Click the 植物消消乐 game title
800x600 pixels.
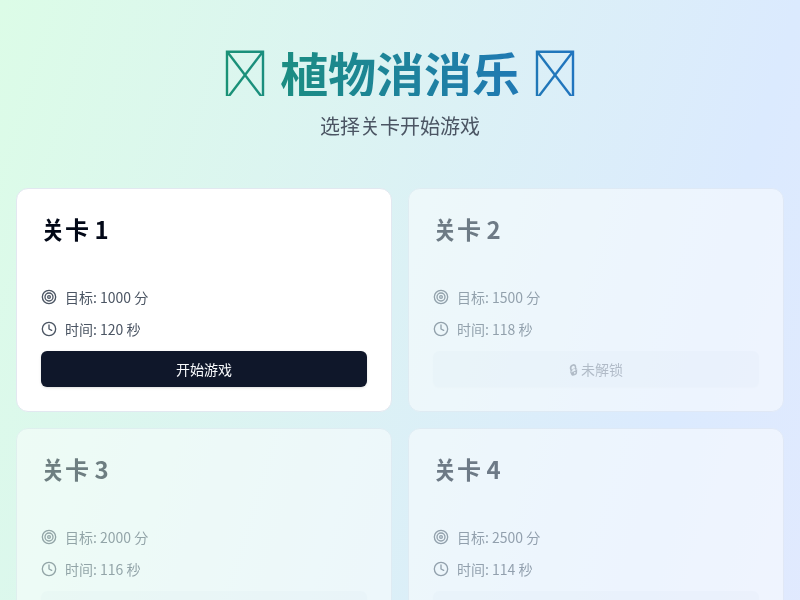tap(399, 72)
